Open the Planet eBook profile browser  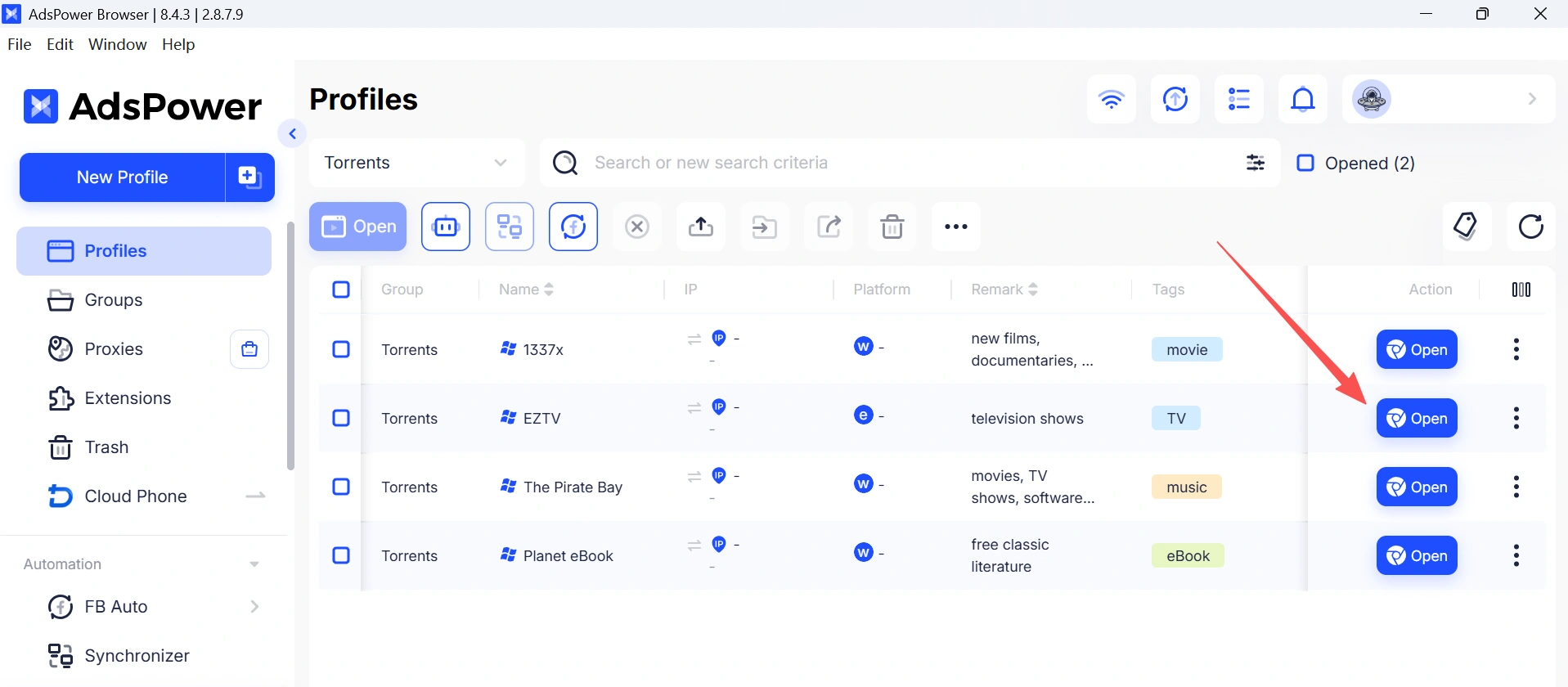click(1417, 555)
